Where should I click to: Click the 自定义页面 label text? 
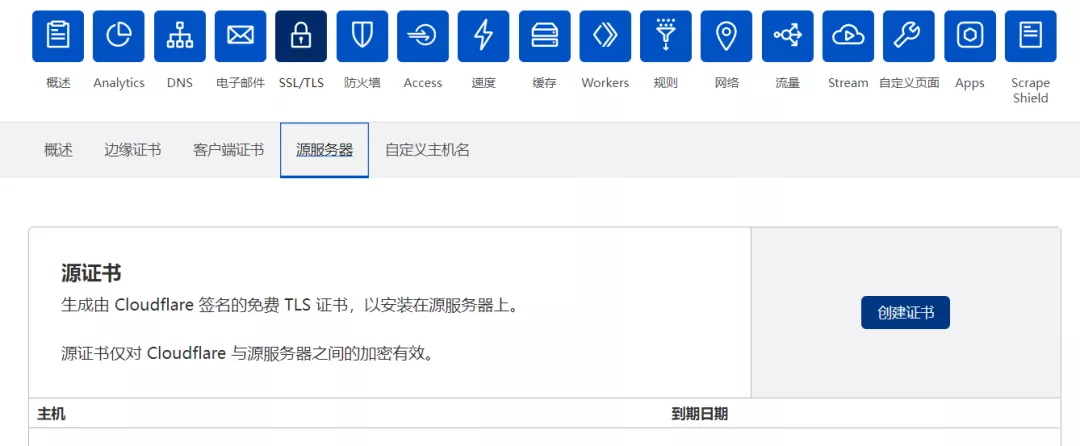(909, 83)
